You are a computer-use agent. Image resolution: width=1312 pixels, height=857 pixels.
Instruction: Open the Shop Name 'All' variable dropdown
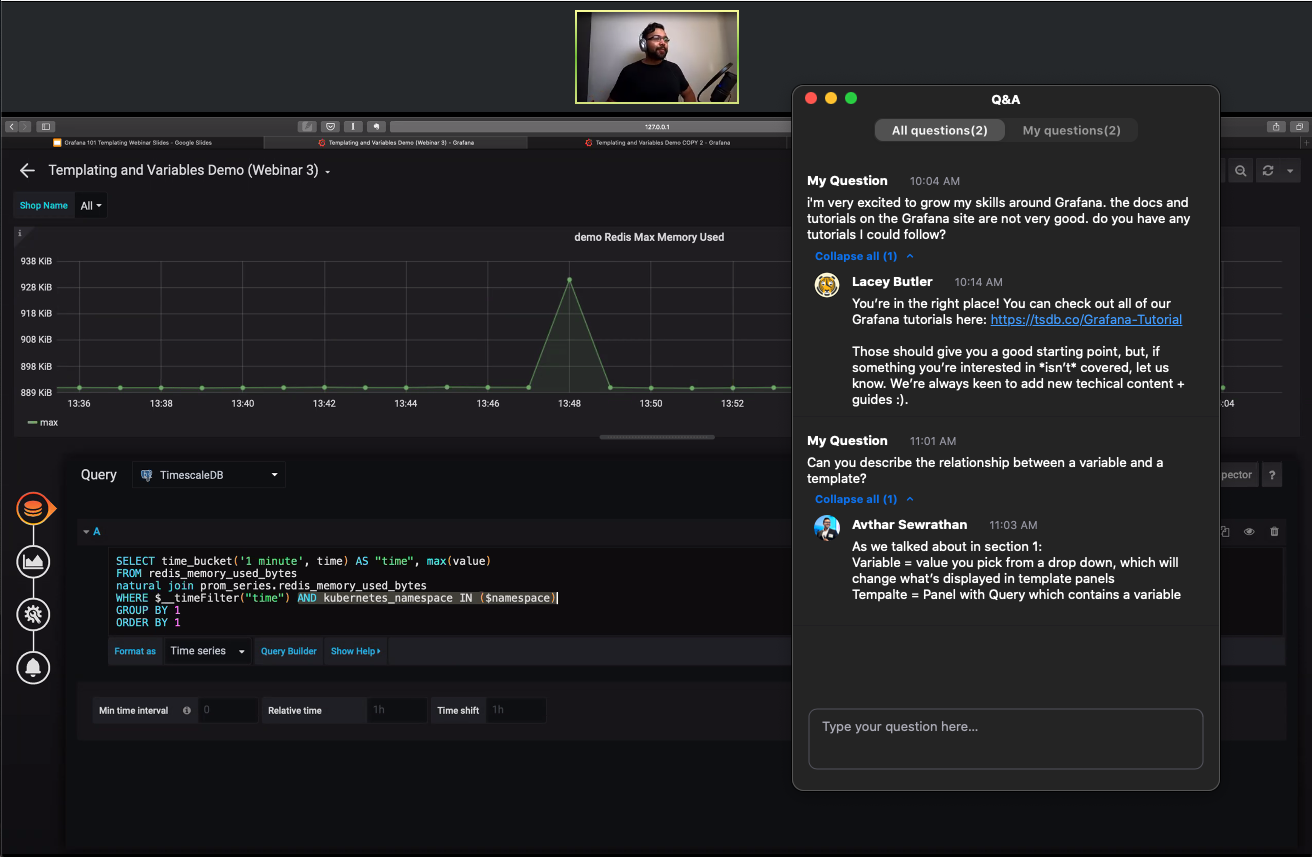click(91, 206)
